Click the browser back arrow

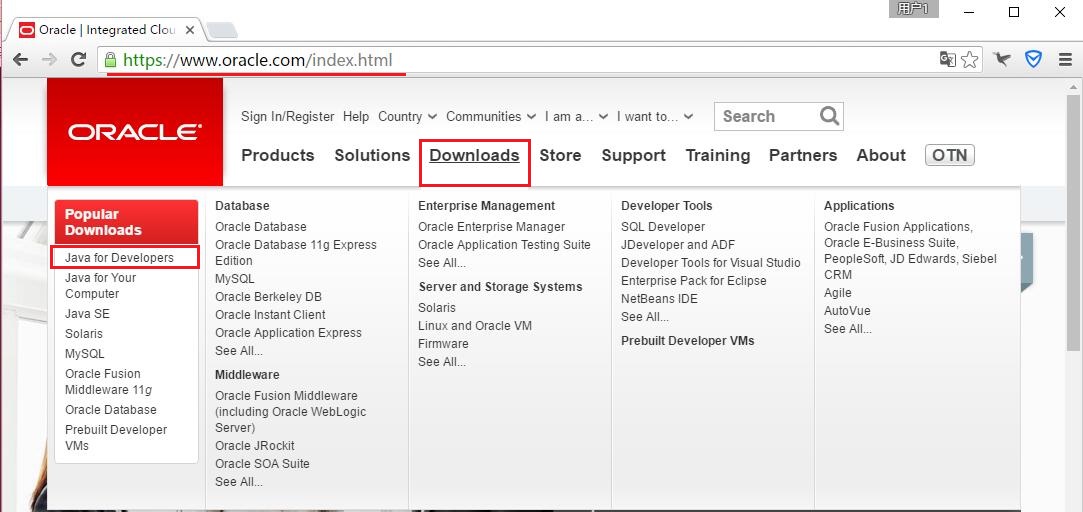pyautogui.click(x=20, y=59)
